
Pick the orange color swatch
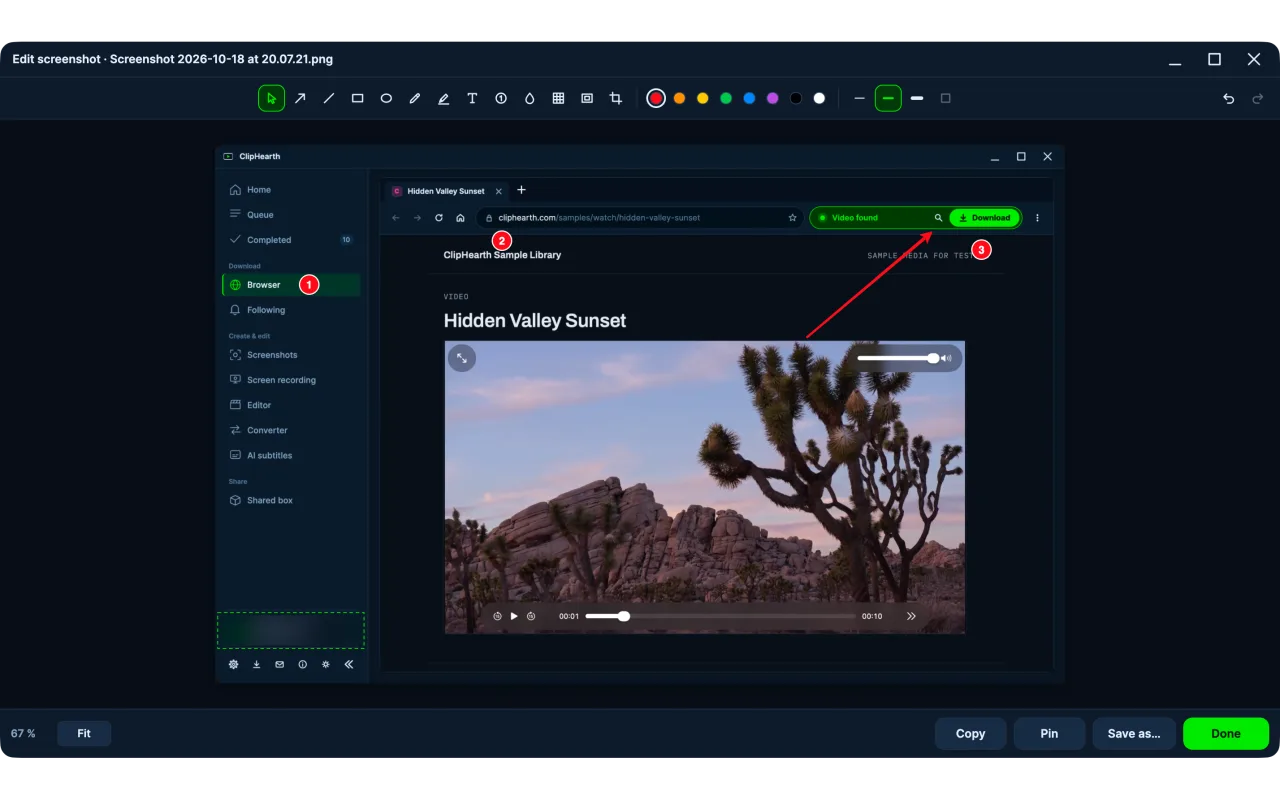point(679,98)
